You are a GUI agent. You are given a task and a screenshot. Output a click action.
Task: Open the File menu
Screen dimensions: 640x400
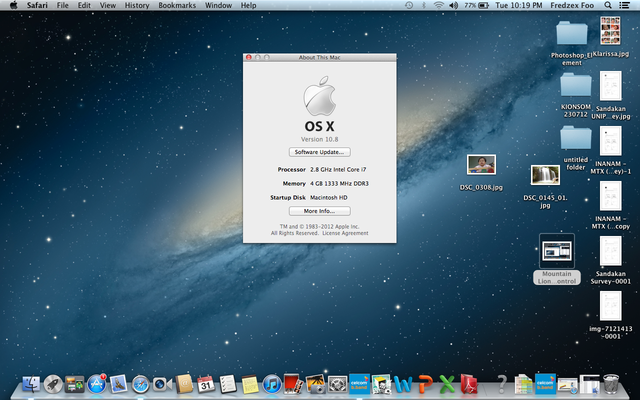coord(62,5)
